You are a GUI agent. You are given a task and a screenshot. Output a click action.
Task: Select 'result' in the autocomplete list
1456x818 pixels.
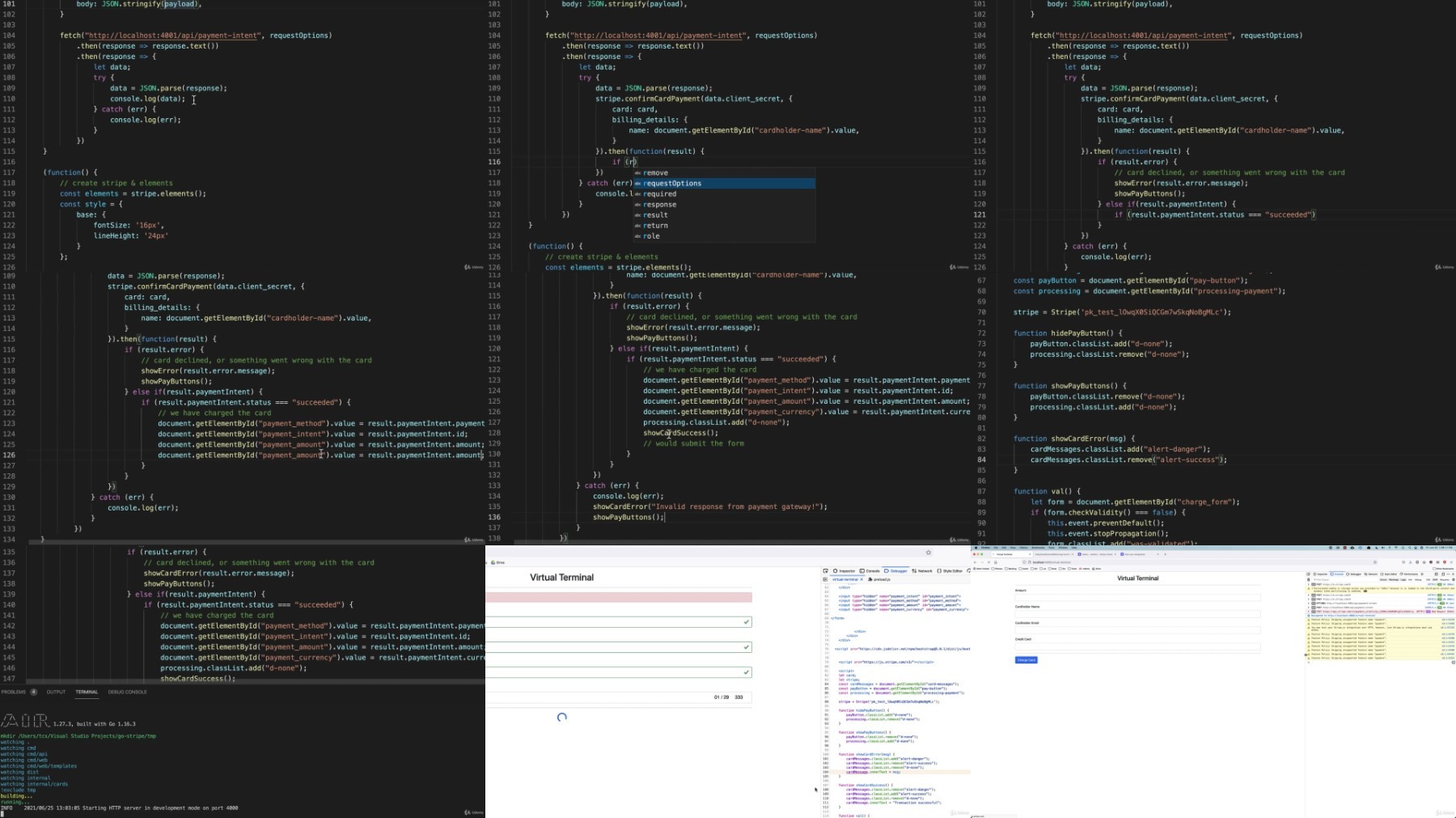click(x=724, y=214)
